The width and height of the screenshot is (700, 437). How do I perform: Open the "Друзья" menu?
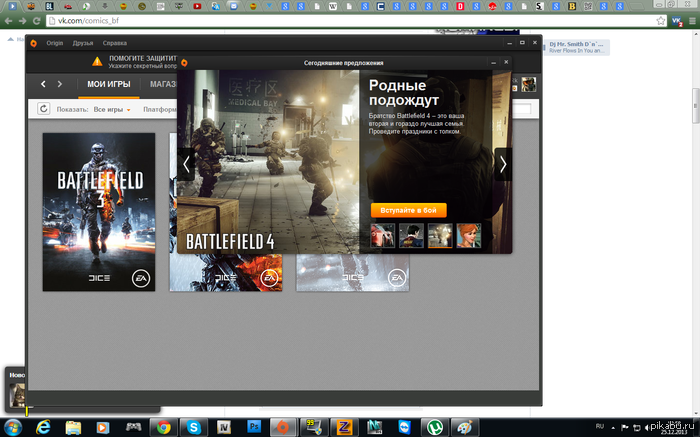point(82,44)
